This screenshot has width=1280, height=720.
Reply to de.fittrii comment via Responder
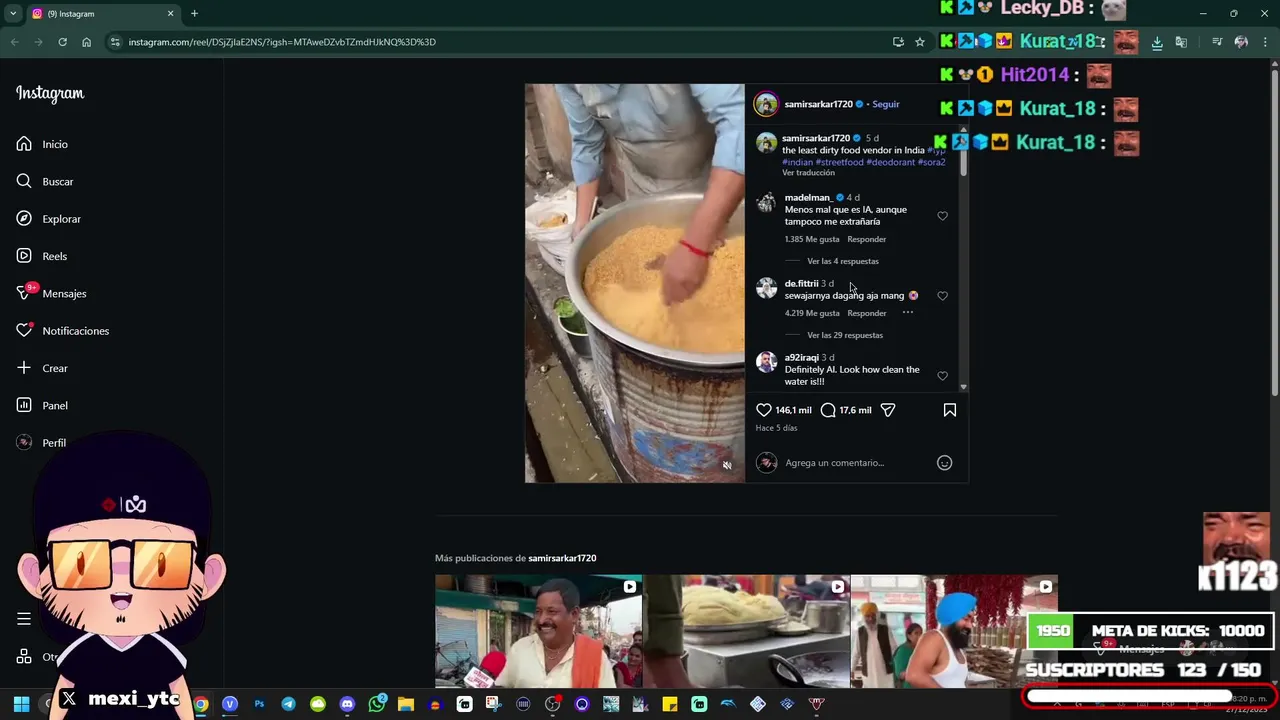(867, 313)
